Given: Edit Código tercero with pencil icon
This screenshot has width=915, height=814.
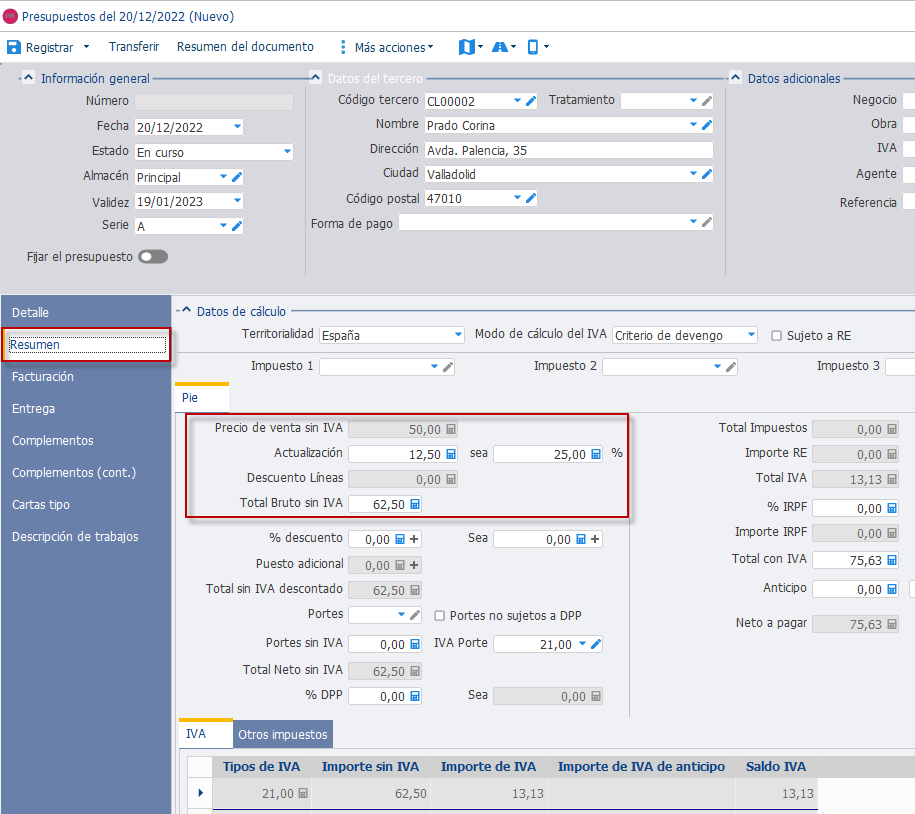Looking at the screenshot, I should tap(531, 101).
